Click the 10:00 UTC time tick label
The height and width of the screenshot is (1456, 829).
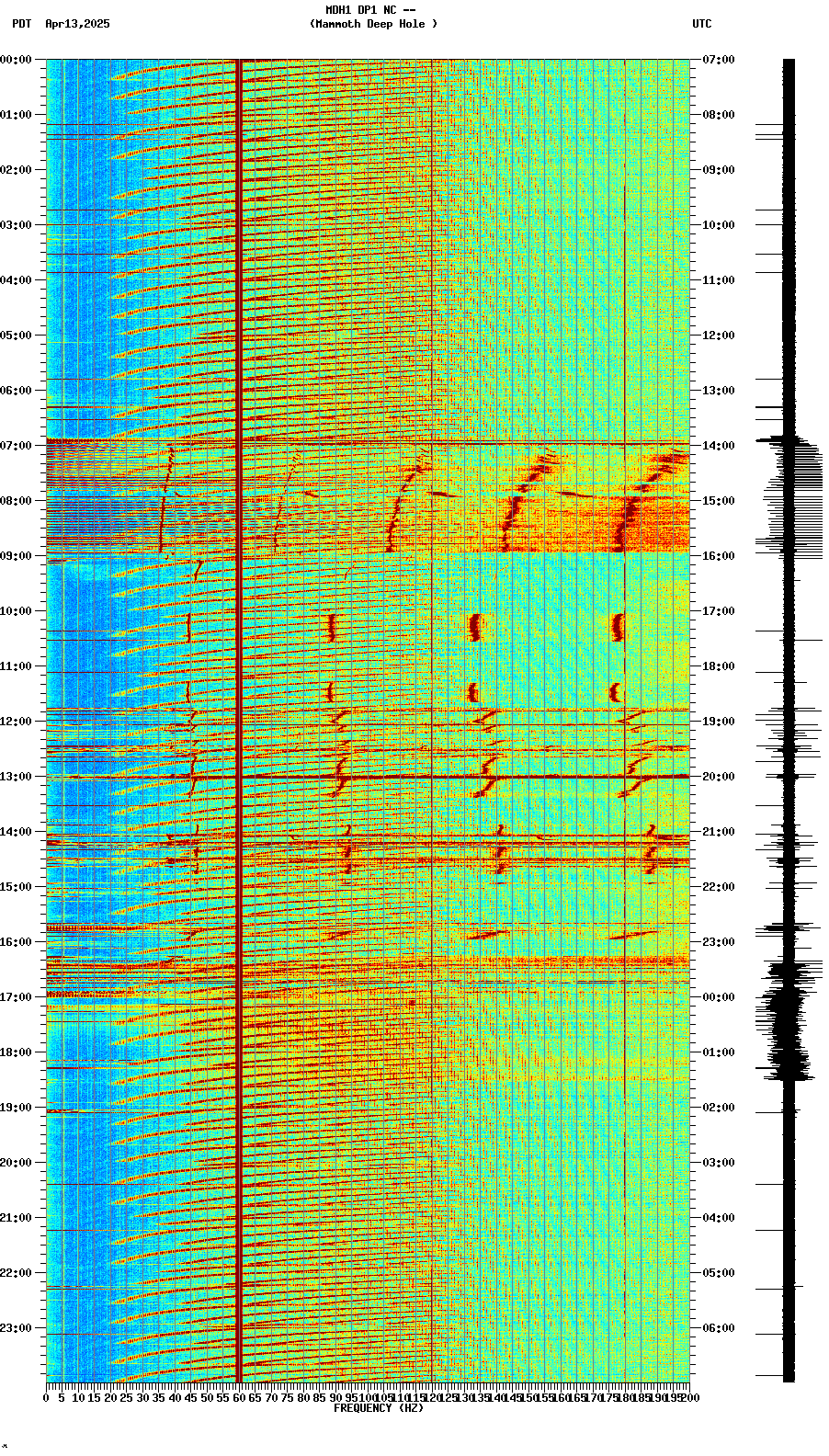pyautogui.click(x=719, y=225)
